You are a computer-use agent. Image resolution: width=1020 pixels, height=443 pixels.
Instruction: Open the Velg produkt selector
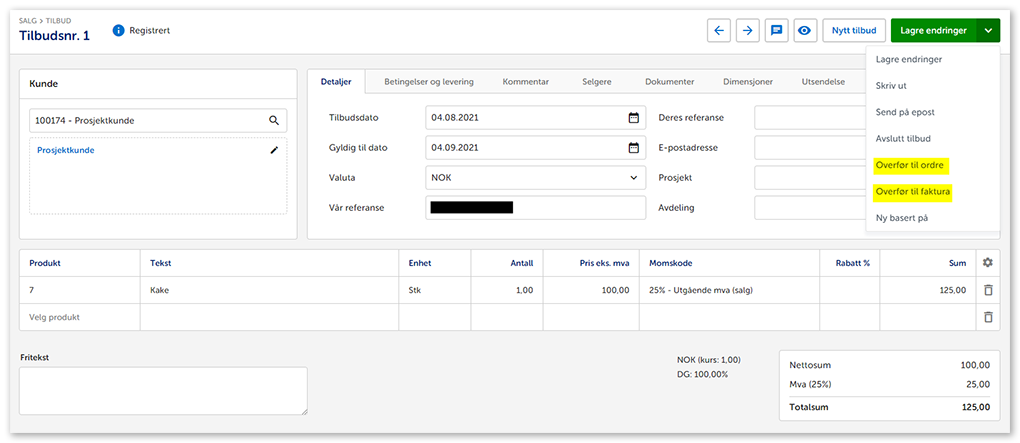coord(78,317)
